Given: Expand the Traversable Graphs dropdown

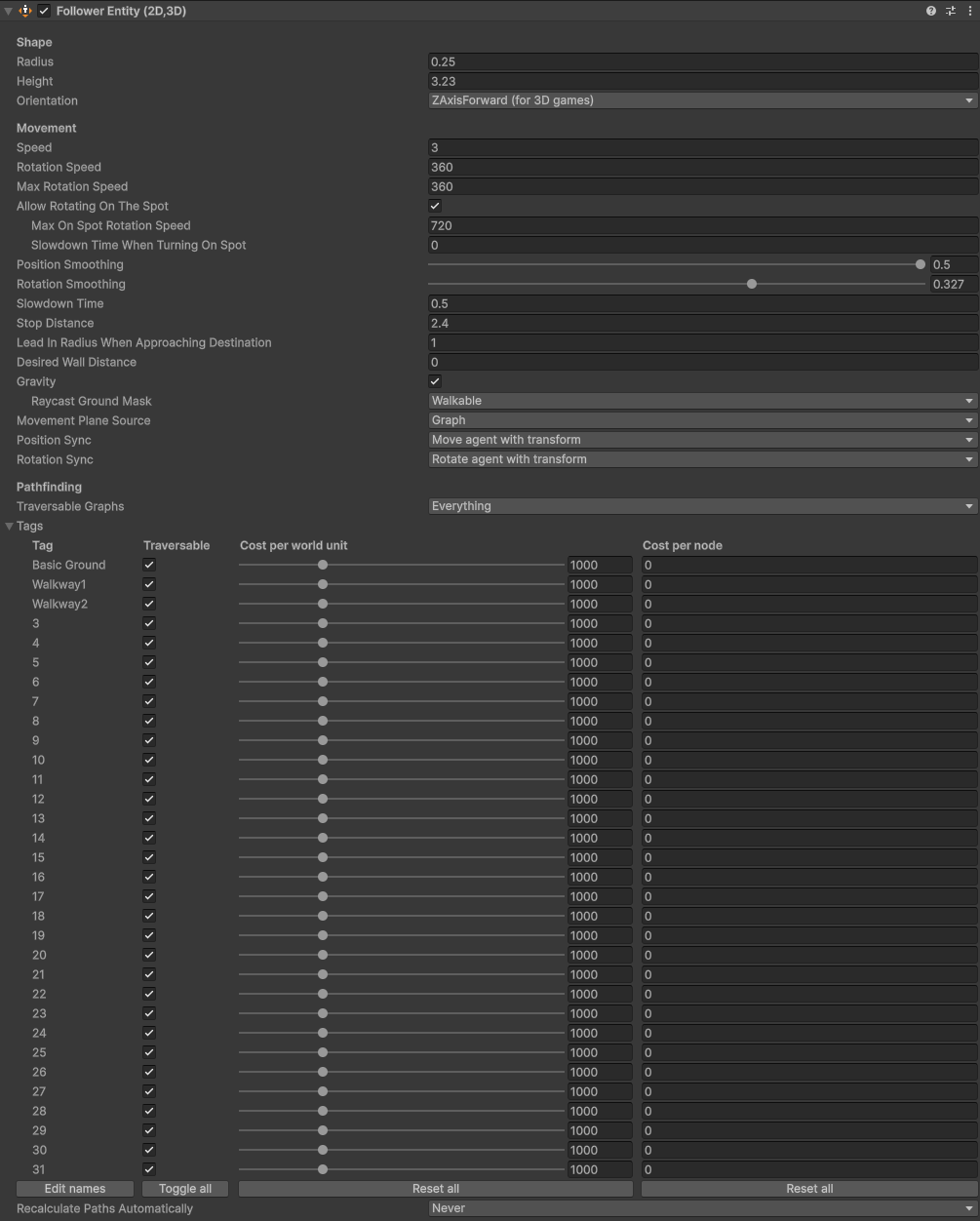Looking at the screenshot, I should click(702, 506).
